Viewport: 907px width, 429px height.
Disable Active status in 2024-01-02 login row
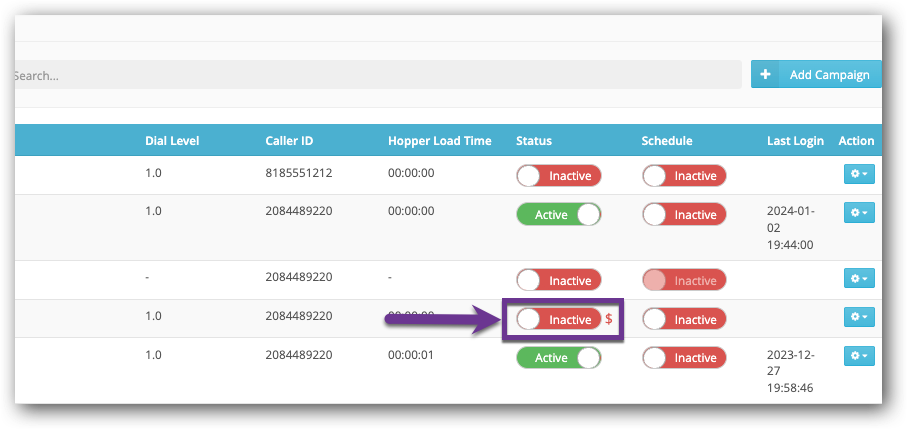coord(558,215)
